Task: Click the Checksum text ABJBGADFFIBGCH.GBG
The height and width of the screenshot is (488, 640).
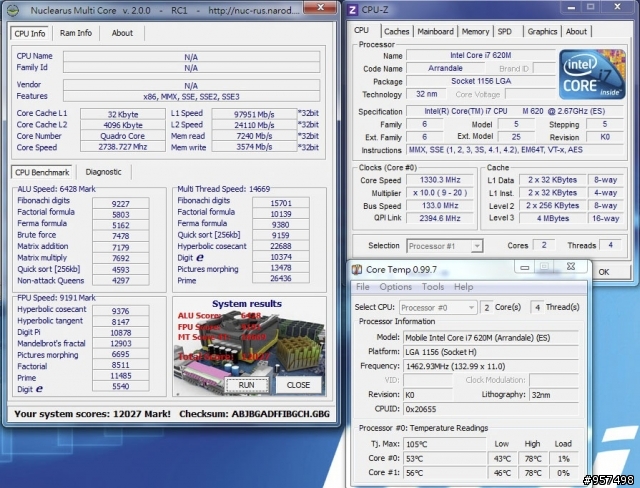Action: (x=280, y=414)
